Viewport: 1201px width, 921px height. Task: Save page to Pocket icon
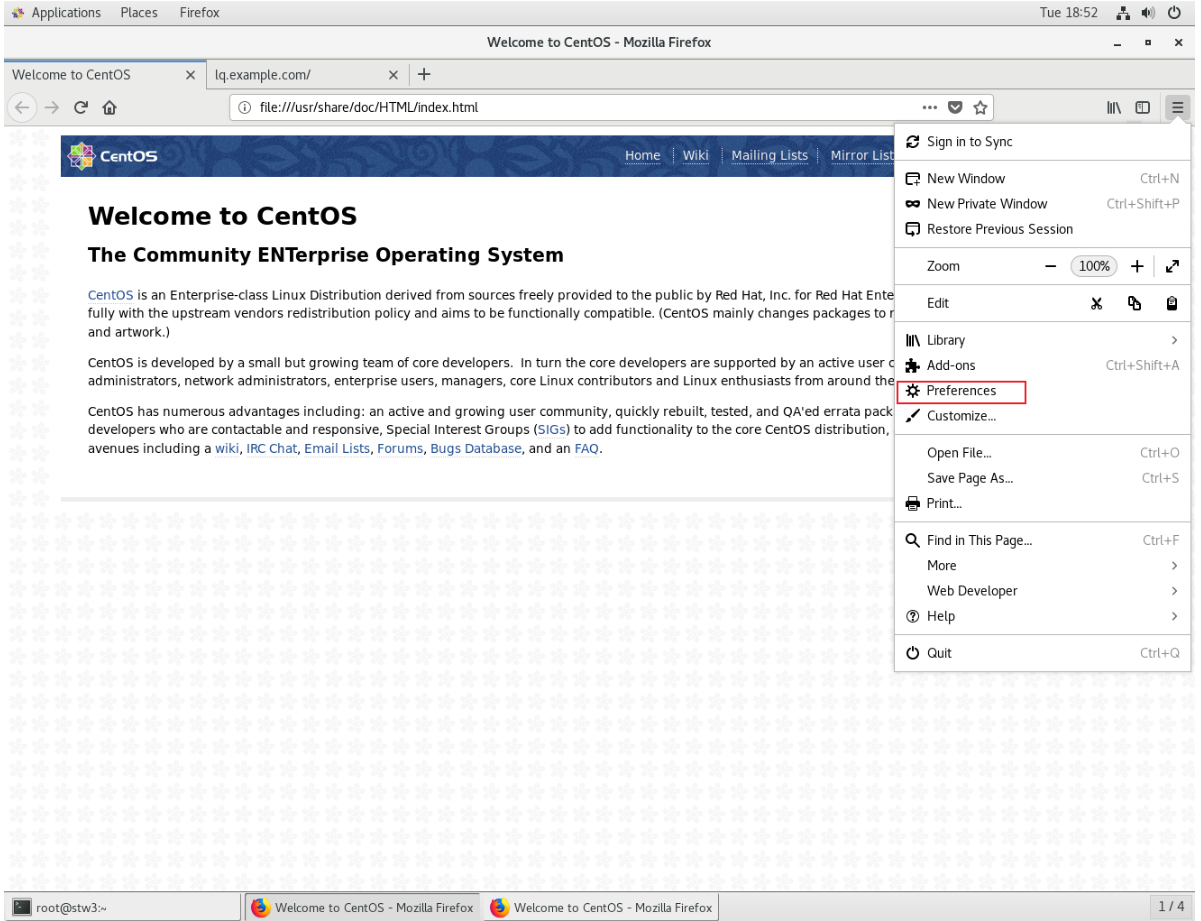pos(955,107)
